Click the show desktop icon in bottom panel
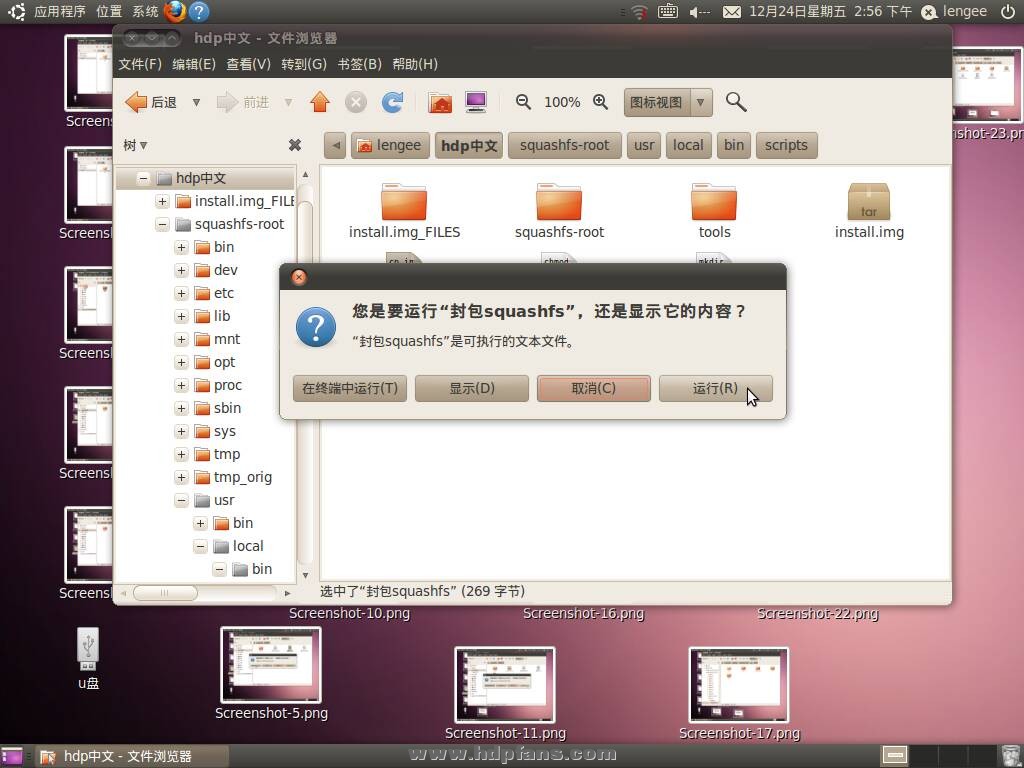The height and width of the screenshot is (768, 1024). click(12, 756)
